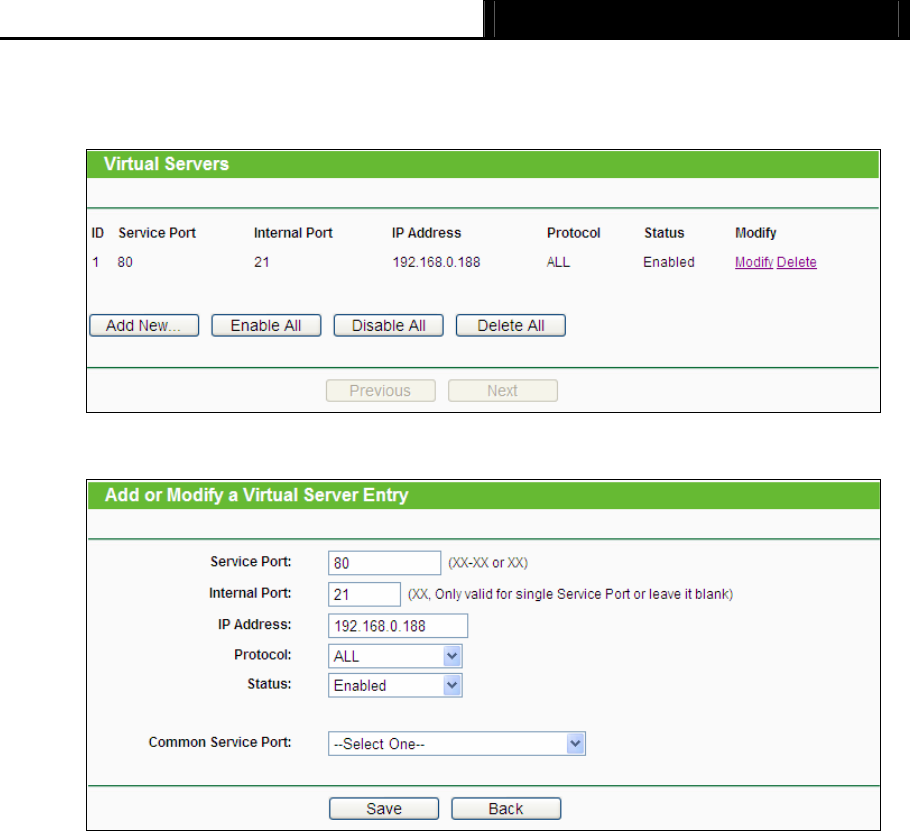The width and height of the screenshot is (910, 831).
Task: Focus the Service Port input field
Action: pyautogui.click(x=384, y=563)
